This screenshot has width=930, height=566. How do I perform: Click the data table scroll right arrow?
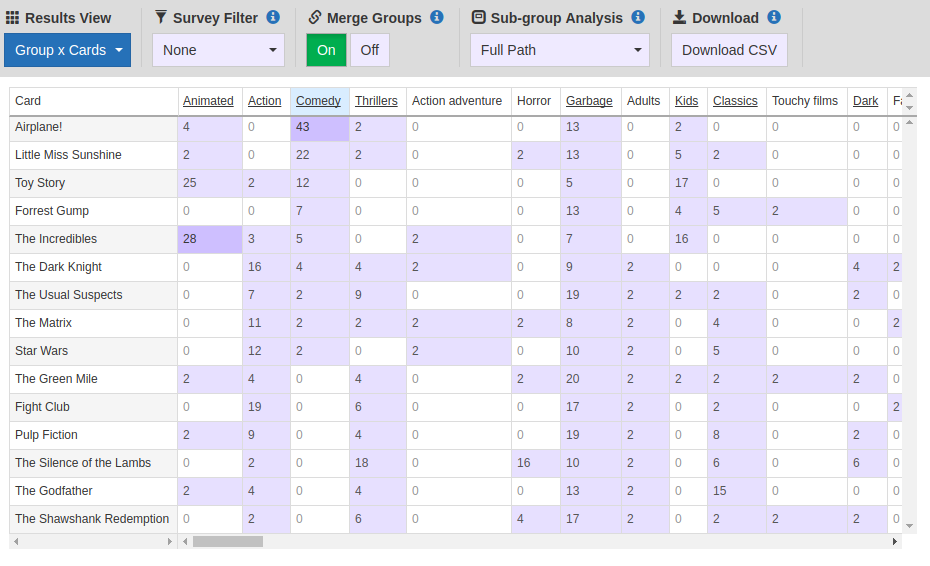895,541
